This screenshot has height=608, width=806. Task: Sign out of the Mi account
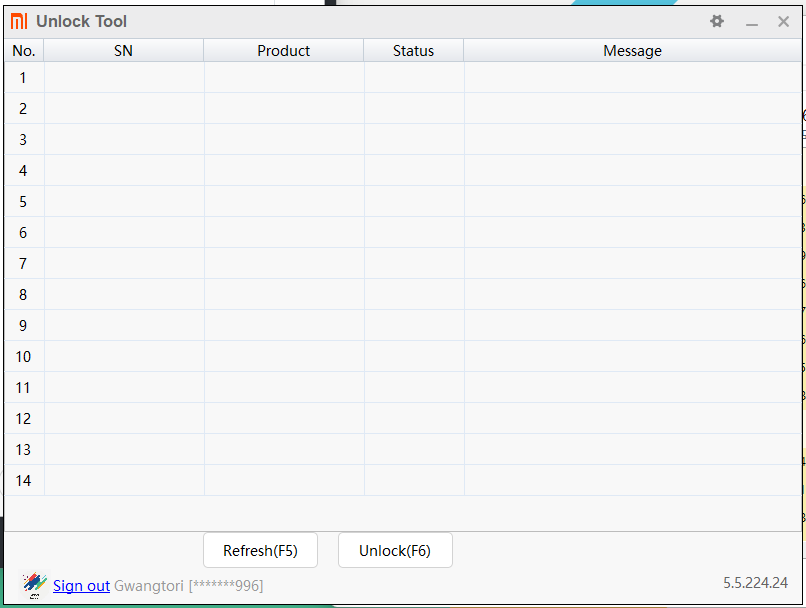click(81, 586)
